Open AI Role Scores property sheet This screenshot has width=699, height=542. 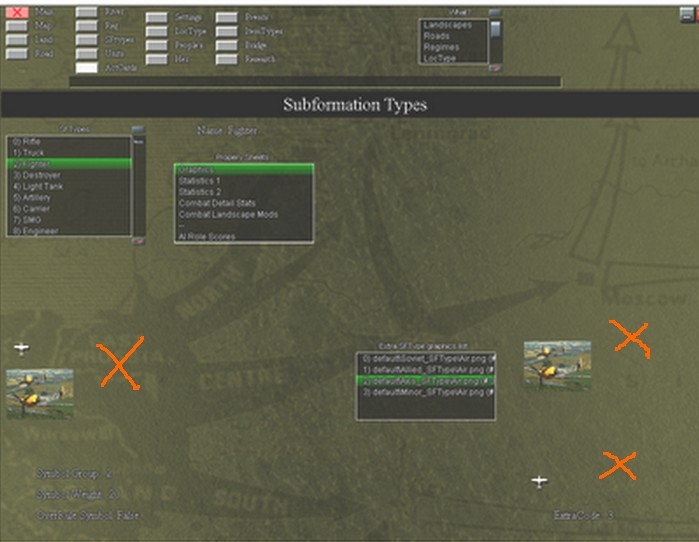244,236
